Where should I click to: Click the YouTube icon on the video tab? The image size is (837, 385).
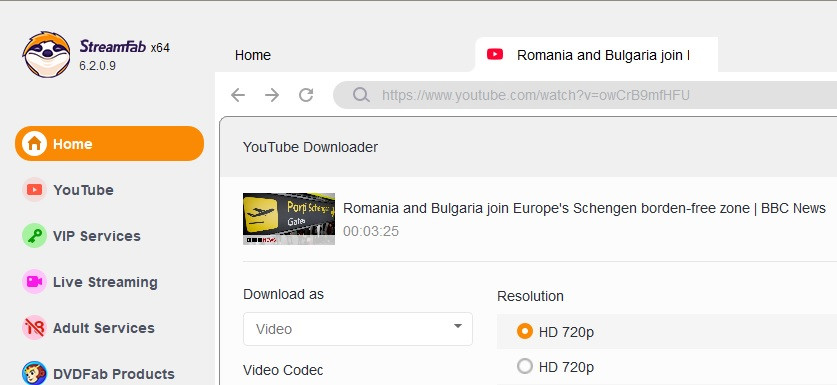pyautogui.click(x=495, y=54)
